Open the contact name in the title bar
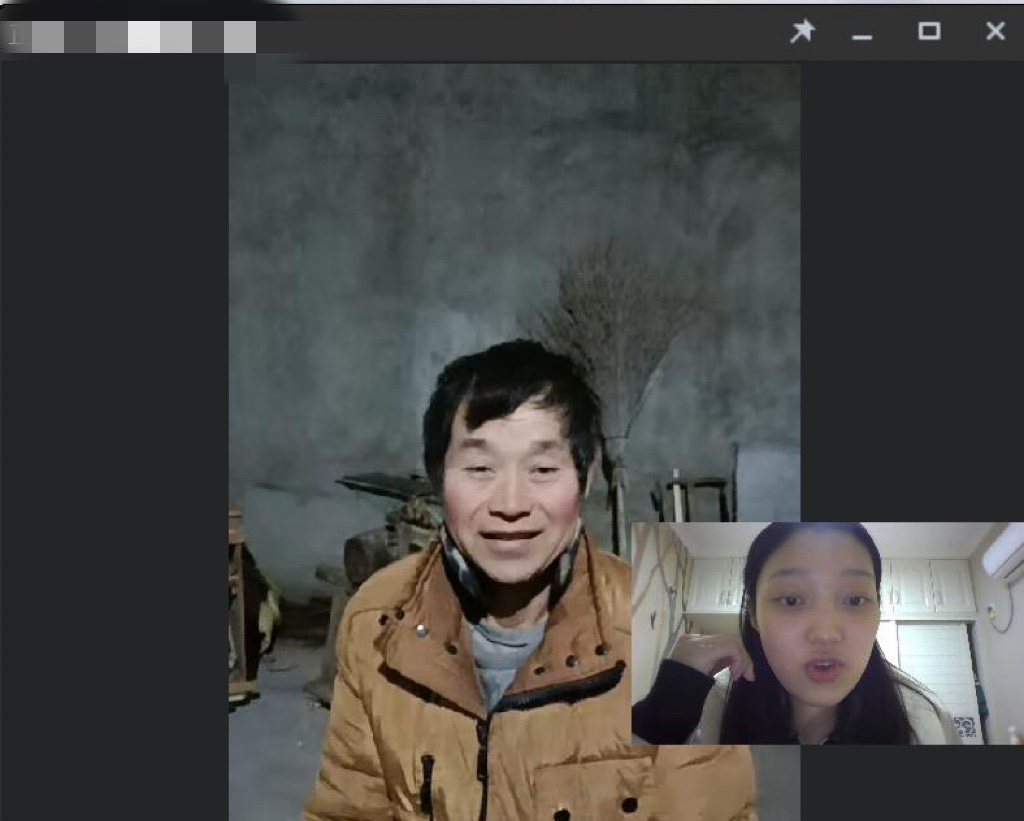The width and height of the screenshot is (1024, 821). pos(130,31)
